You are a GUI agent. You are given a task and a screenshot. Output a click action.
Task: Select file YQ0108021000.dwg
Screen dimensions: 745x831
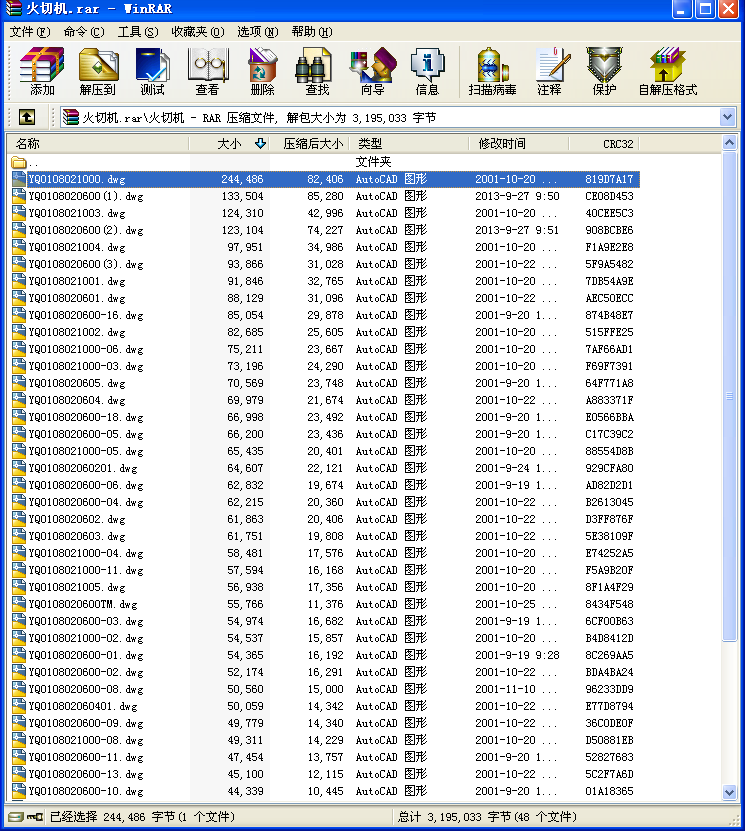pyautogui.click(x=325, y=179)
